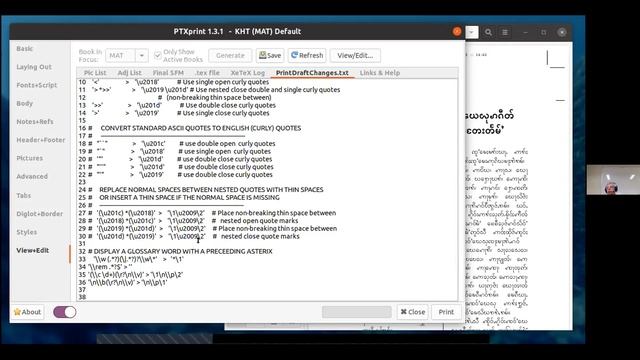Click the Burmese heading in PDF viewer
Screen dimensions: 640x360
(489, 123)
